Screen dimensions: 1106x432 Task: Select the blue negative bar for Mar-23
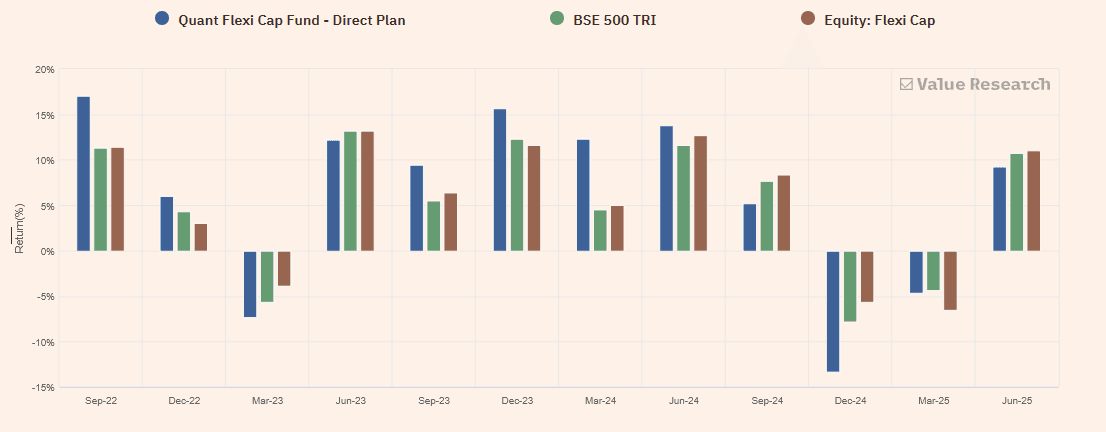[x=250, y=284]
